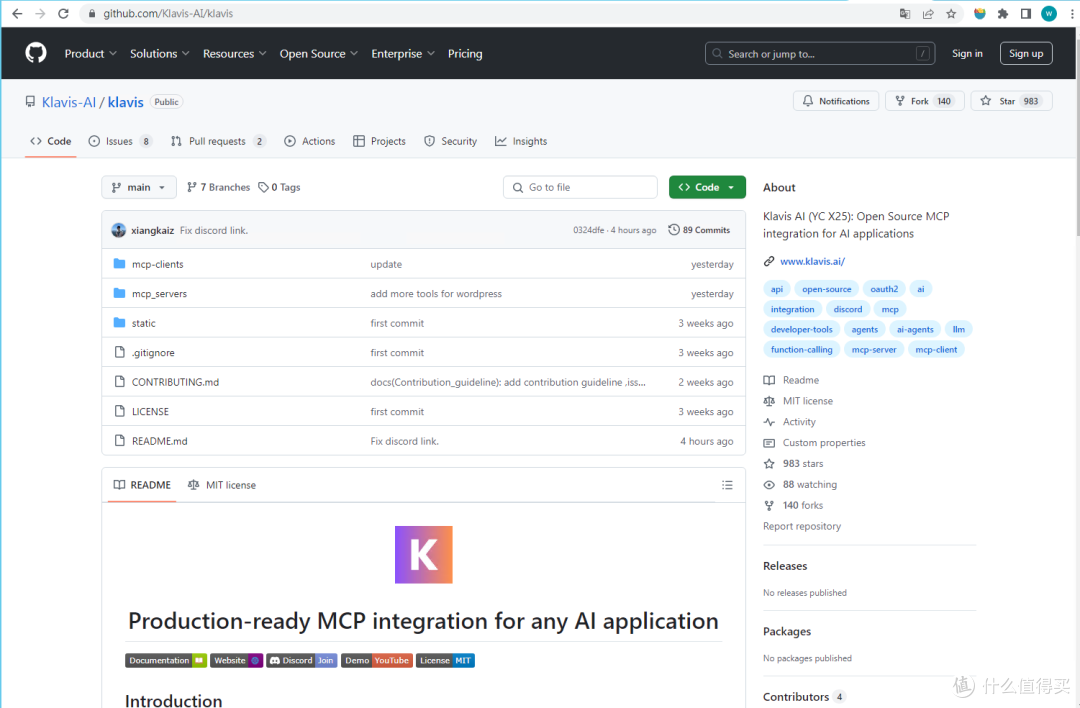Open the mcp-clients folder

[x=158, y=264]
